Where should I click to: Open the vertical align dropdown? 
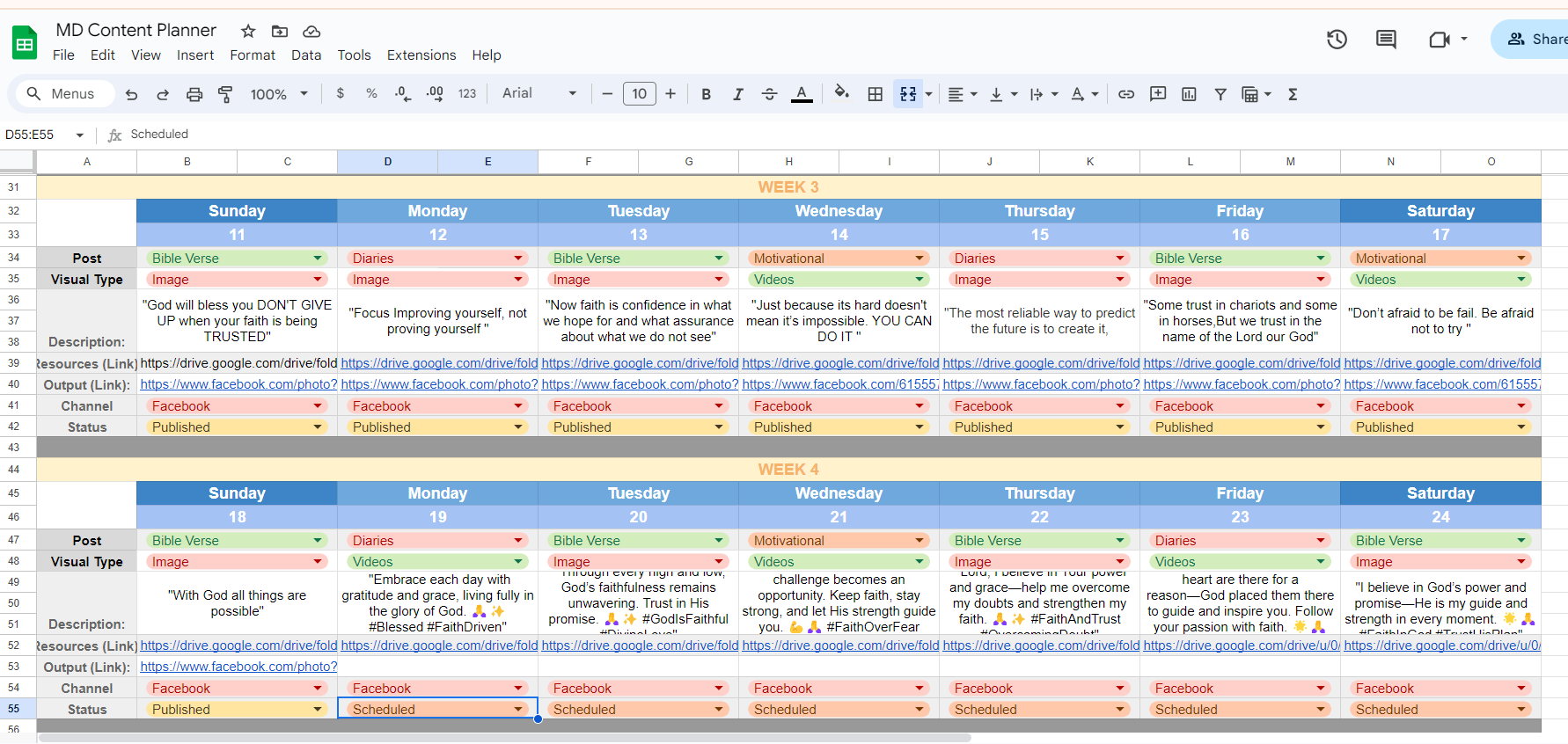[1003, 94]
